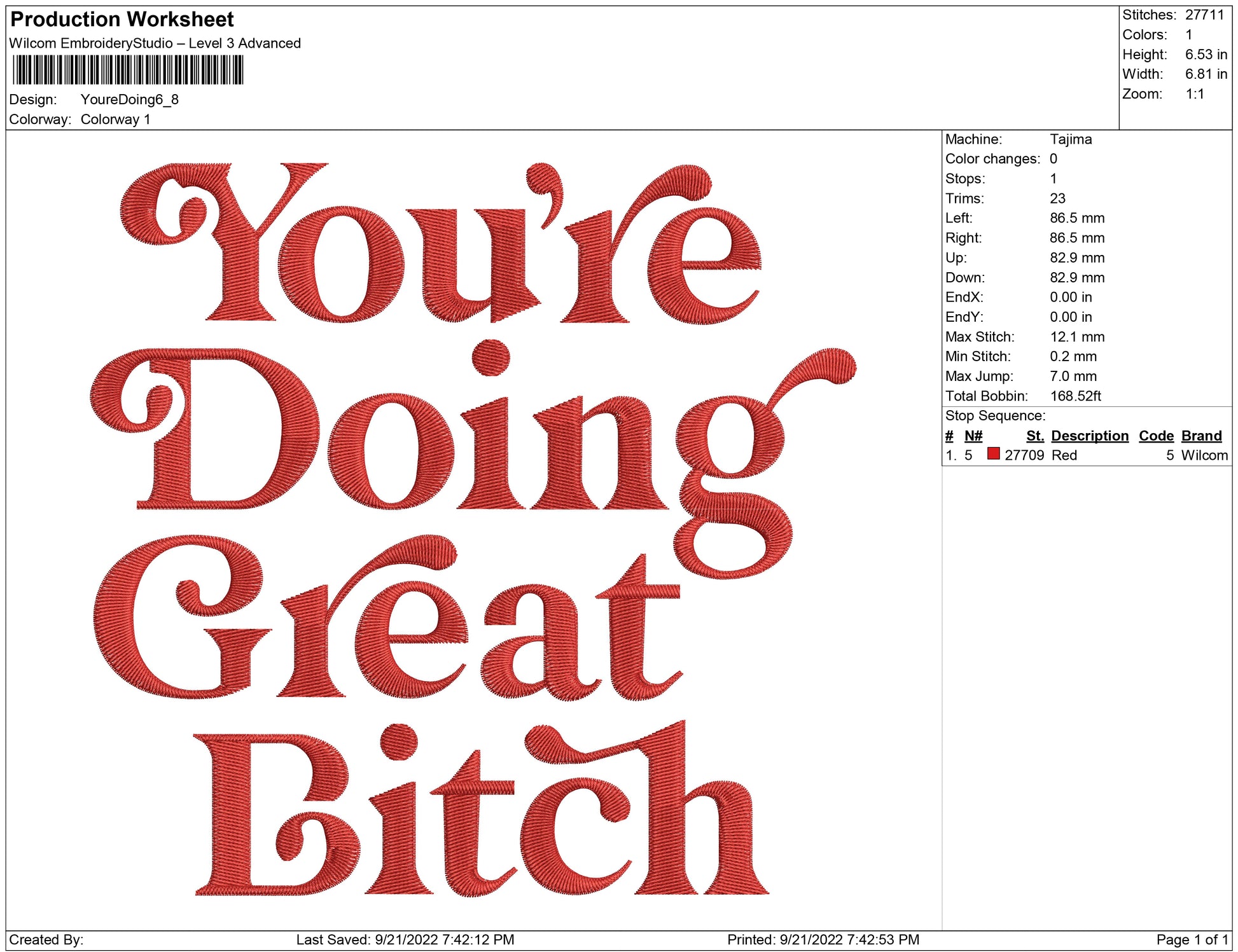Viewport: 1238px width, 952px height.
Task: Click the Production Worksheet title
Action: point(122,20)
